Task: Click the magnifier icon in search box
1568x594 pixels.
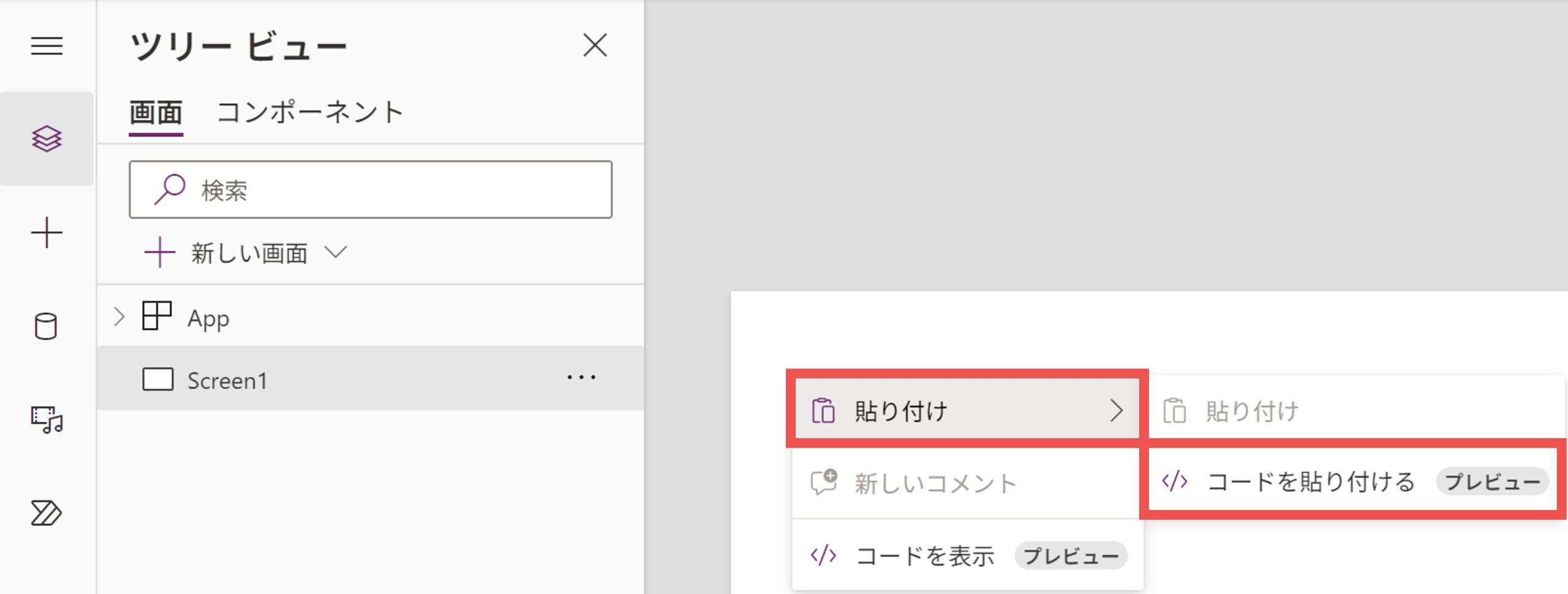Action: (169, 189)
